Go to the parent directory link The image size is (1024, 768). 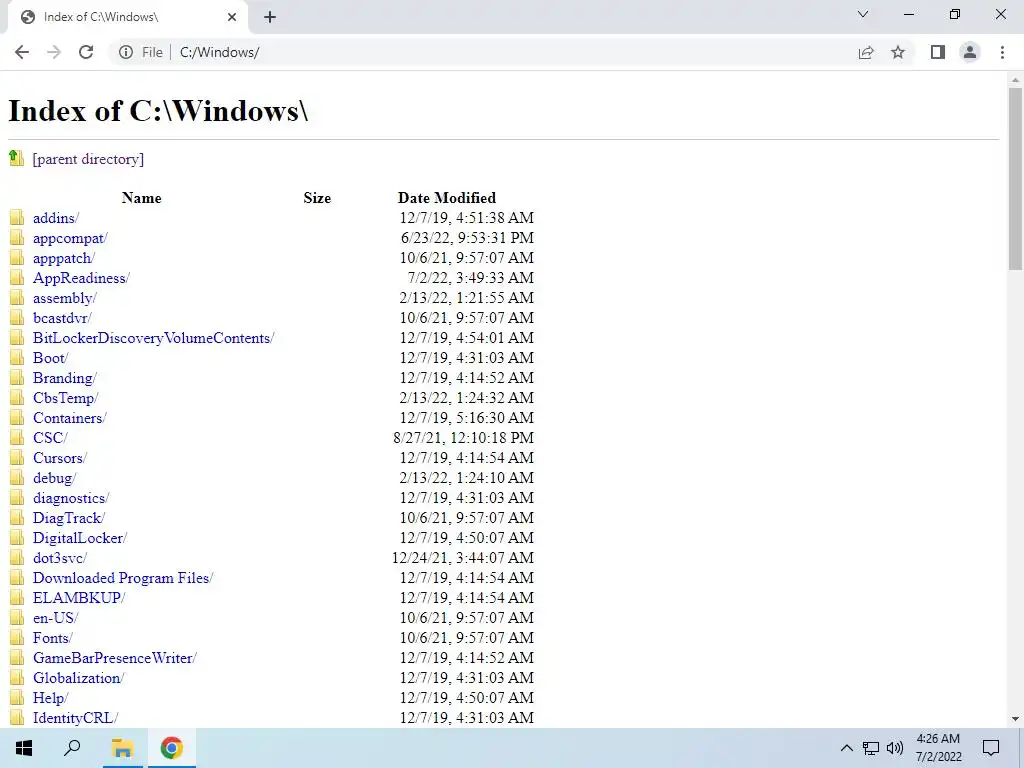(88, 159)
